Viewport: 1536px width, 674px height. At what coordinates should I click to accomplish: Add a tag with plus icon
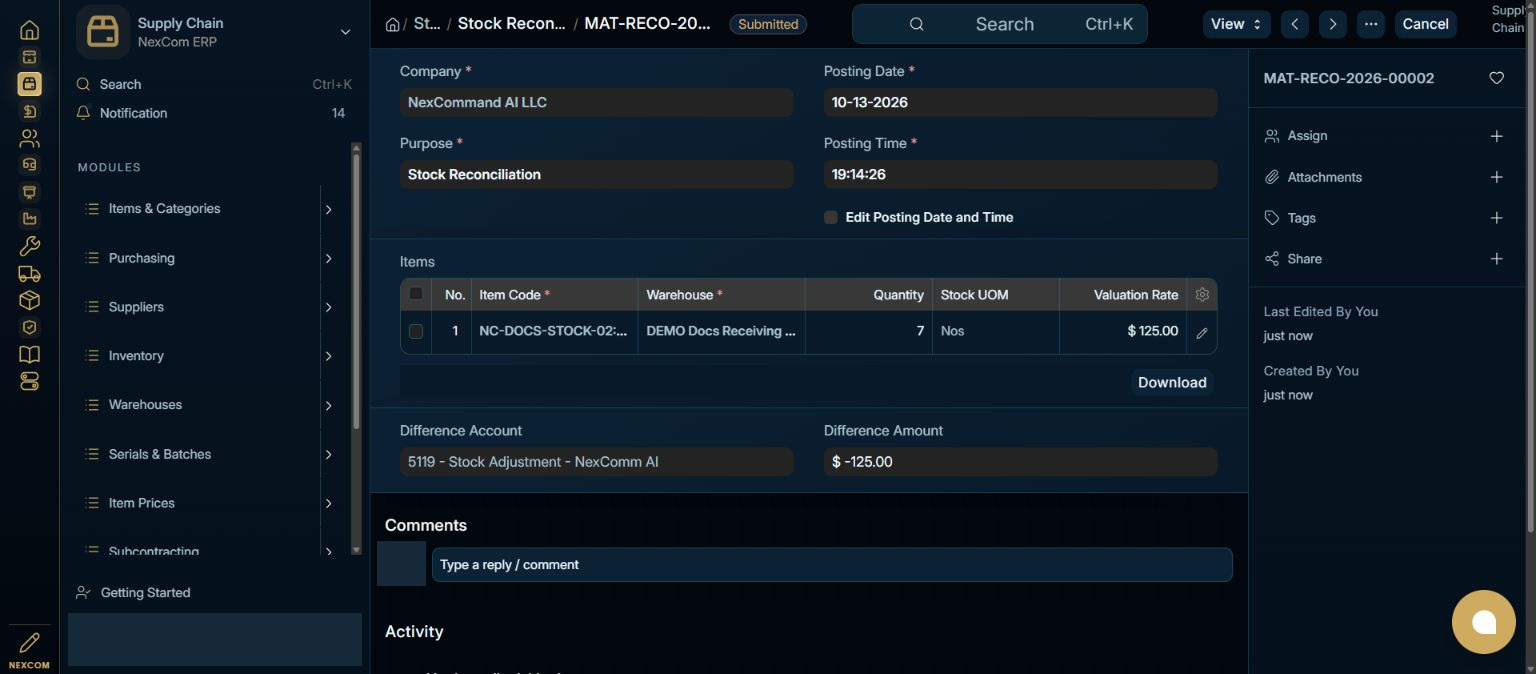click(x=1496, y=218)
